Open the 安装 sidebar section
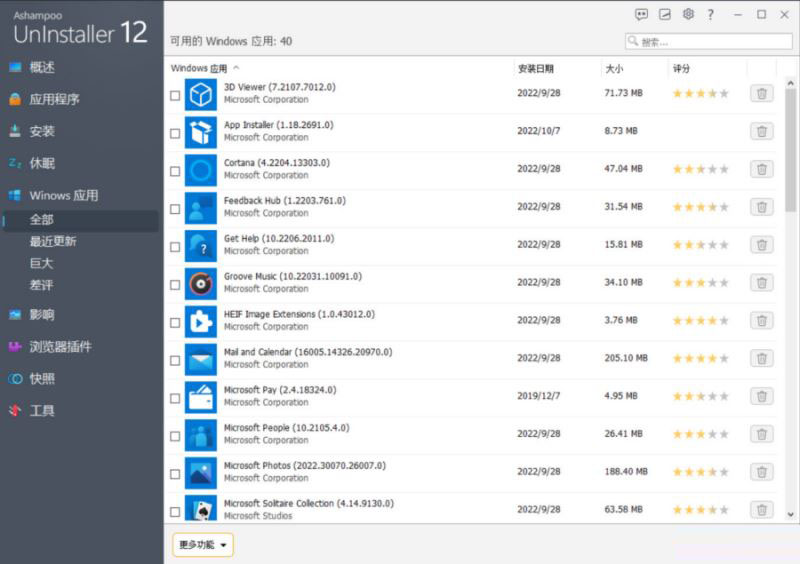 [x=42, y=131]
